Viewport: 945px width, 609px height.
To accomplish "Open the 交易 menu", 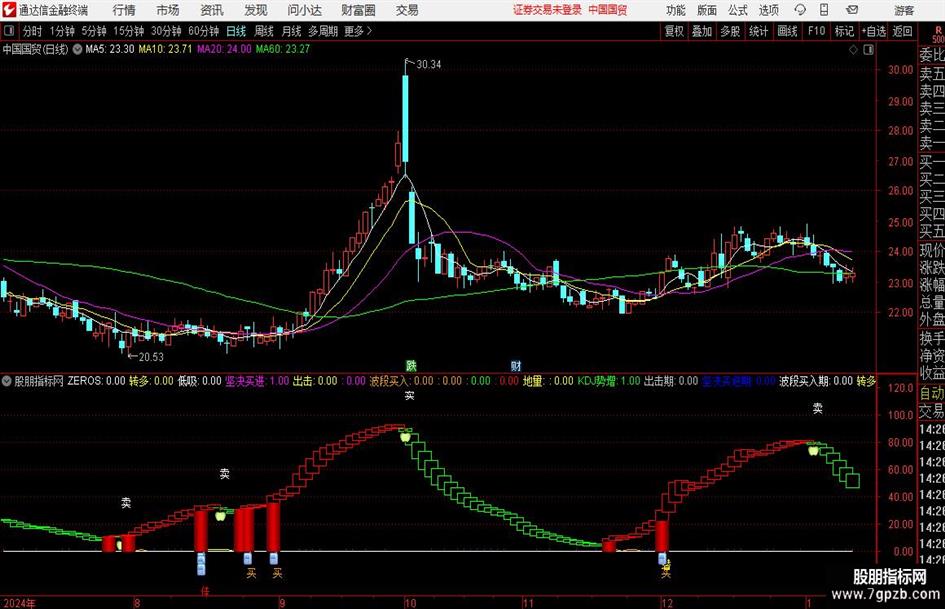I will (407, 10).
